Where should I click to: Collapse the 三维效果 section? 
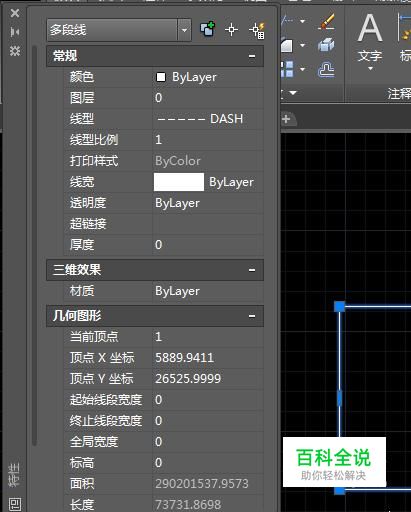tap(252, 270)
